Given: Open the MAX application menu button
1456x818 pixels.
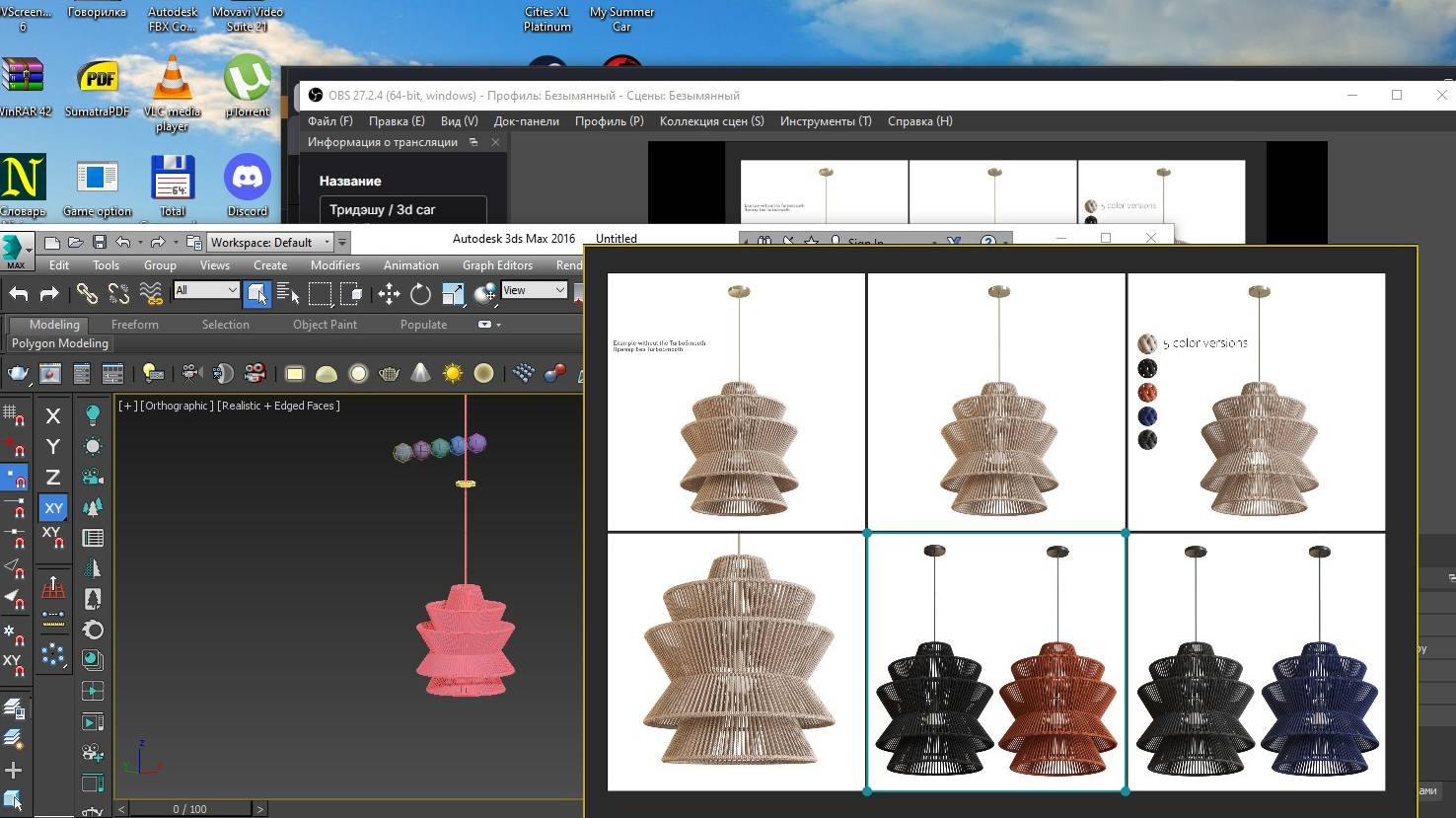Looking at the screenshot, I should click(x=17, y=250).
